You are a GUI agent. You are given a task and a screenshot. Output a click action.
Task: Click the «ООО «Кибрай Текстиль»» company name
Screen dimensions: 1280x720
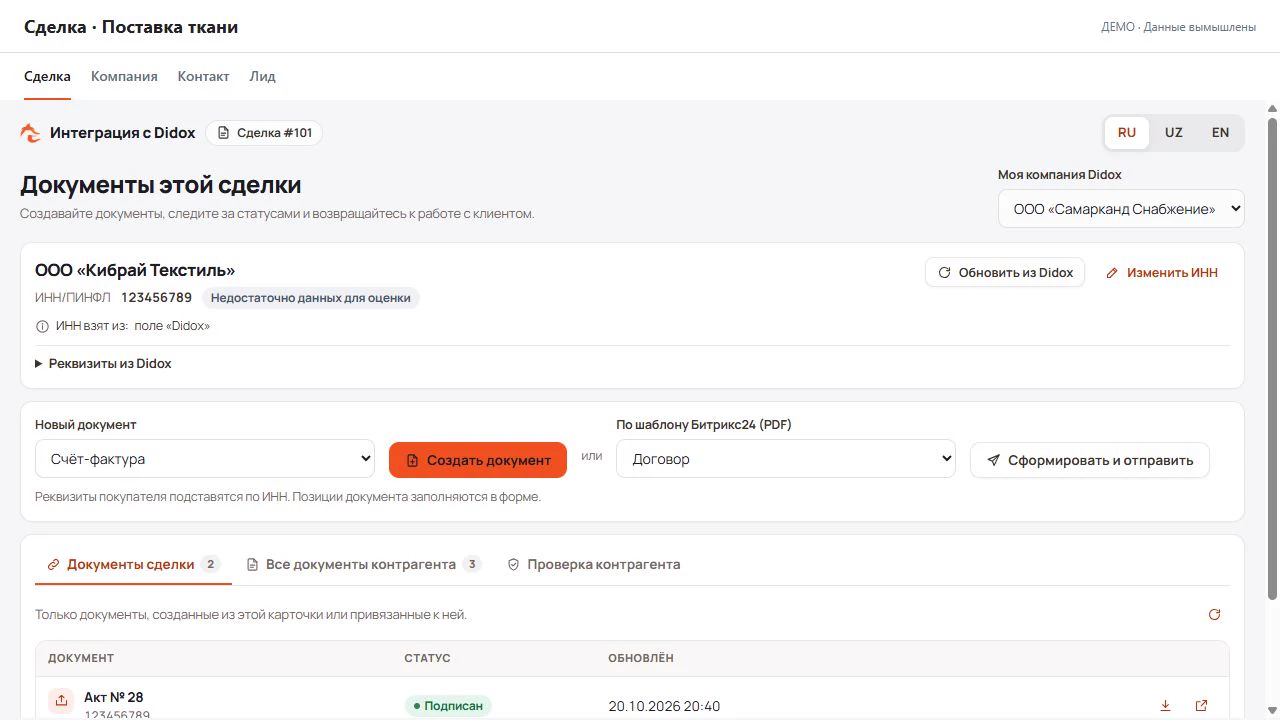coord(135,270)
